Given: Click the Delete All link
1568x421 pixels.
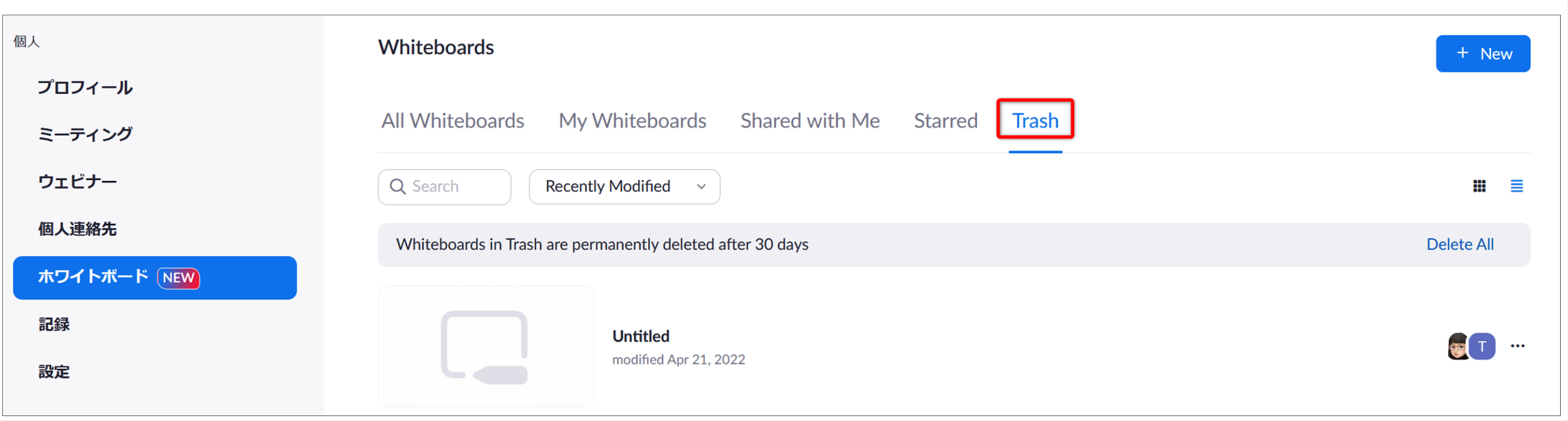Looking at the screenshot, I should coord(1460,244).
